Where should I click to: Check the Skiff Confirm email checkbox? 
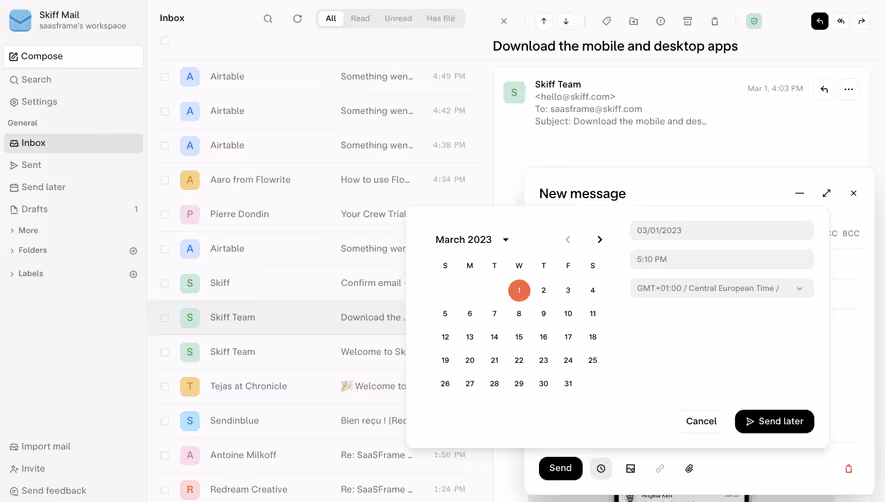point(164,283)
